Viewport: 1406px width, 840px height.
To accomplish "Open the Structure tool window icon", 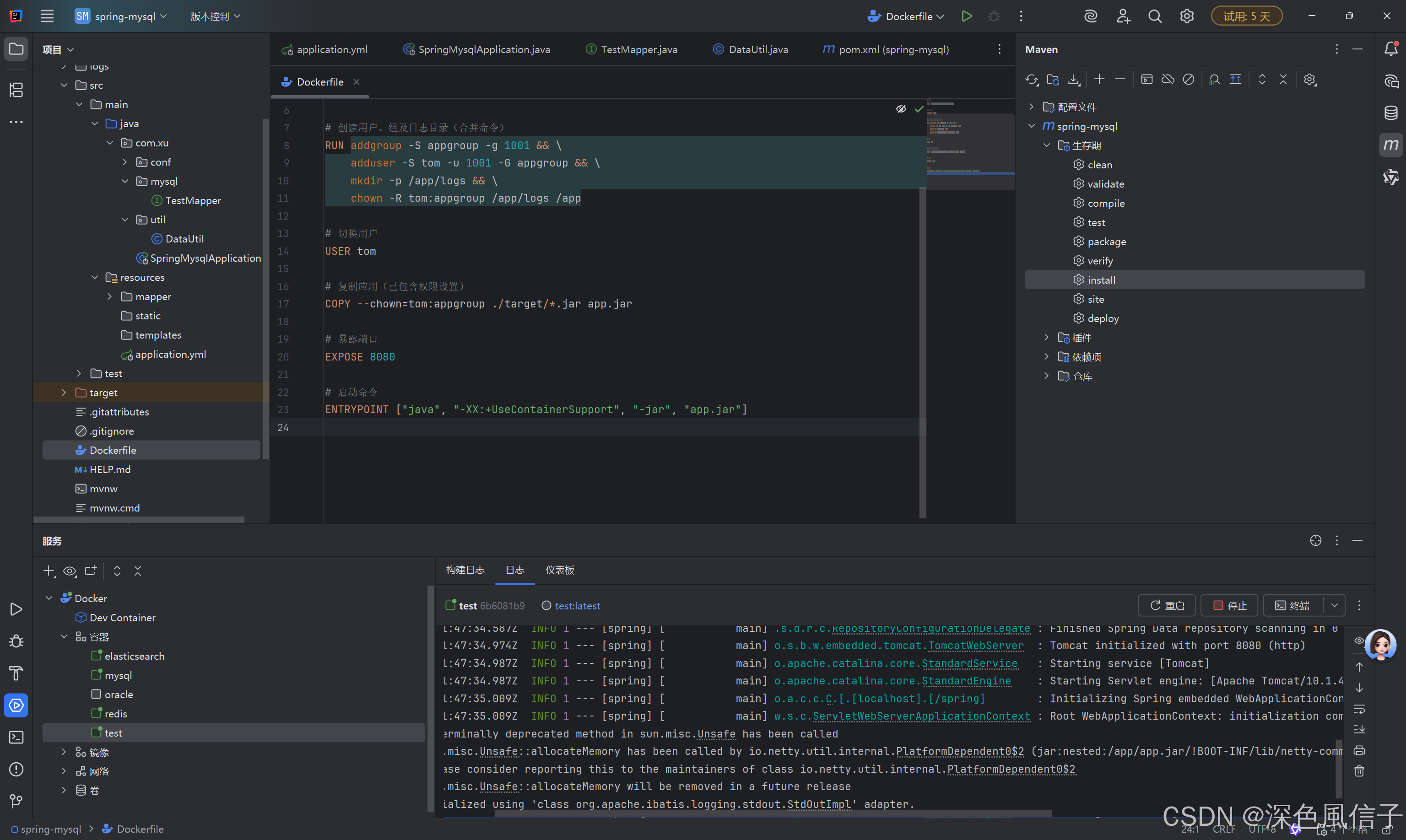I will point(16,90).
